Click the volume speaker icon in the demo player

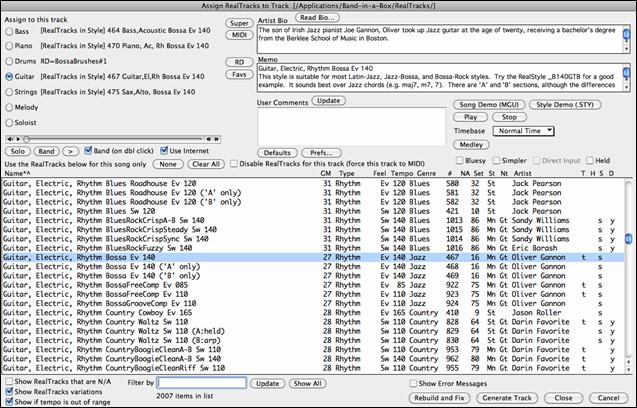[x=10, y=139]
